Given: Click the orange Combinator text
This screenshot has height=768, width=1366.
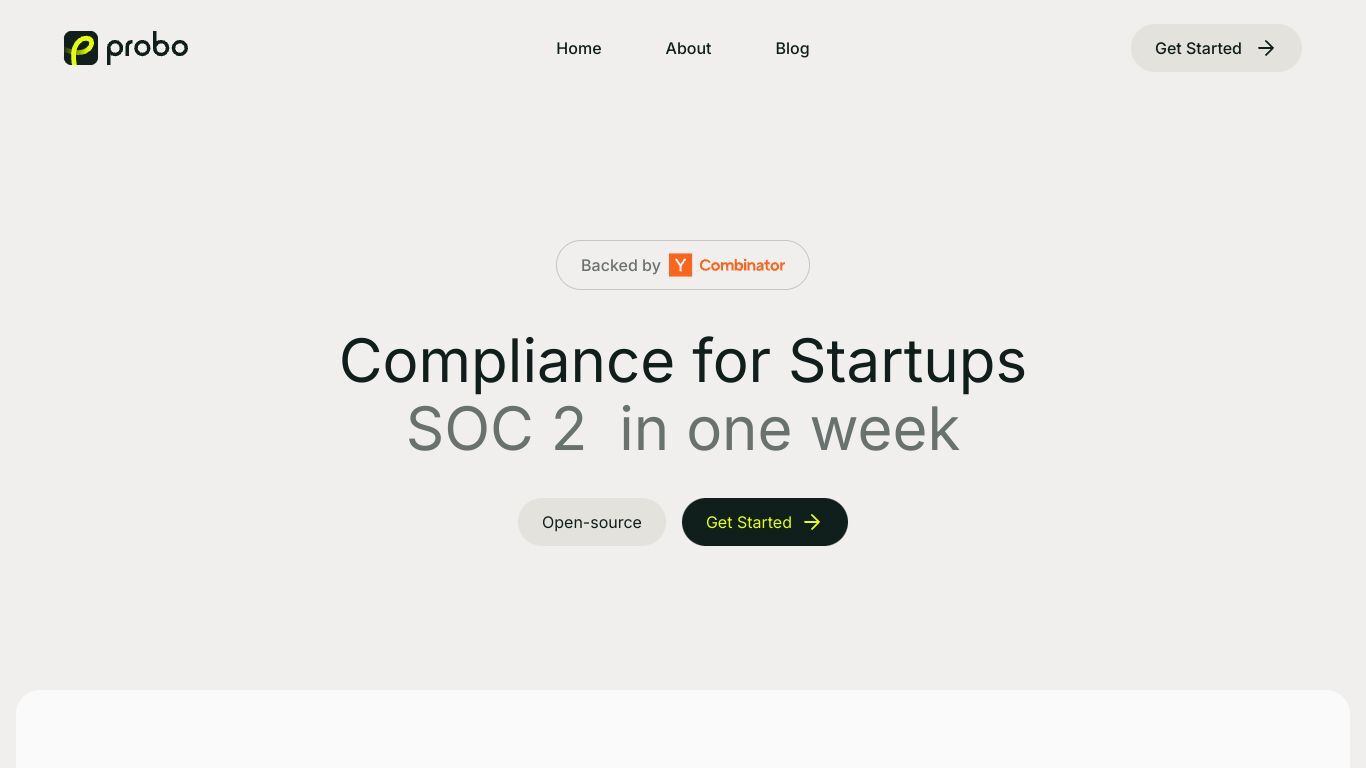Looking at the screenshot, I should (x=742, y=265).
